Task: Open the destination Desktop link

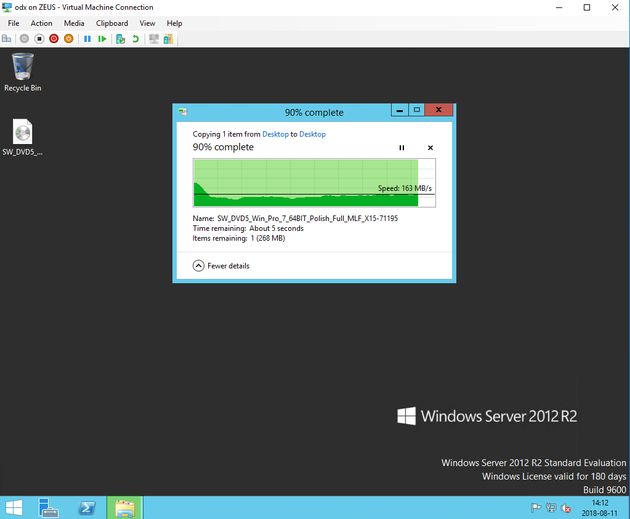Action: 312,134
